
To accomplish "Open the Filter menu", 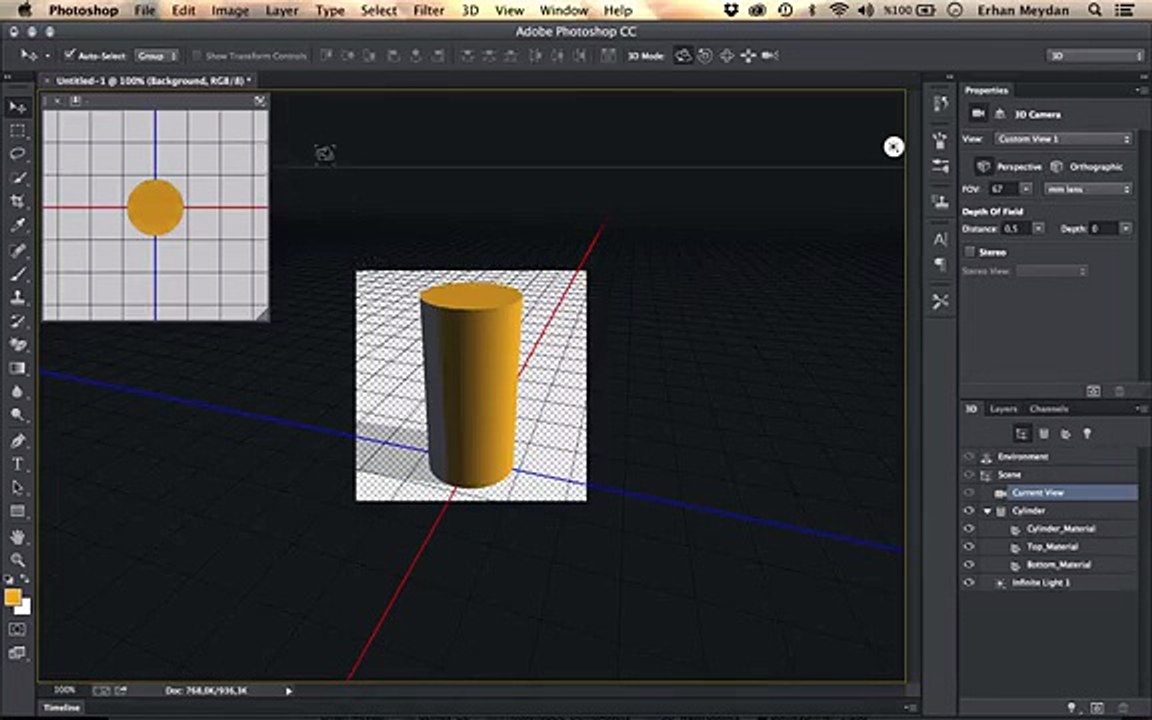I will (428, 10).
